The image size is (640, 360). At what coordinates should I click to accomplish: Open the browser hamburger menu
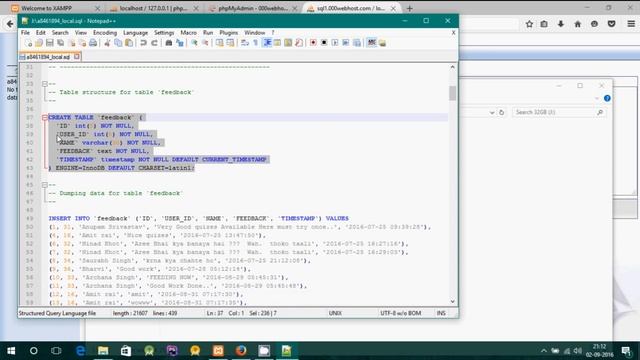(x=631, y=24)
